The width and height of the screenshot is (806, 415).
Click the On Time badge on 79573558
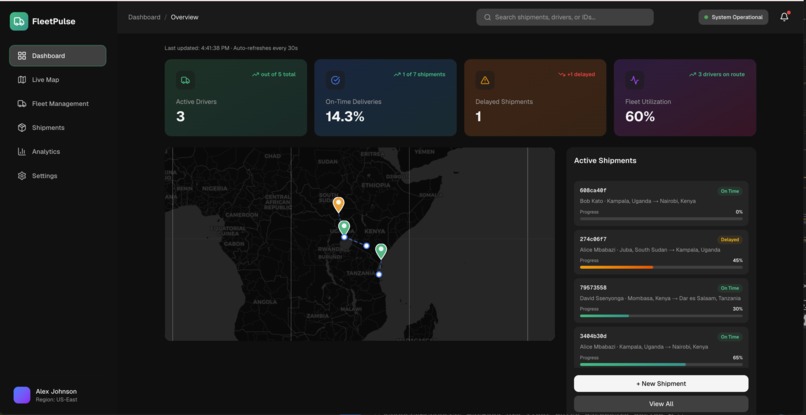point(729,288)
